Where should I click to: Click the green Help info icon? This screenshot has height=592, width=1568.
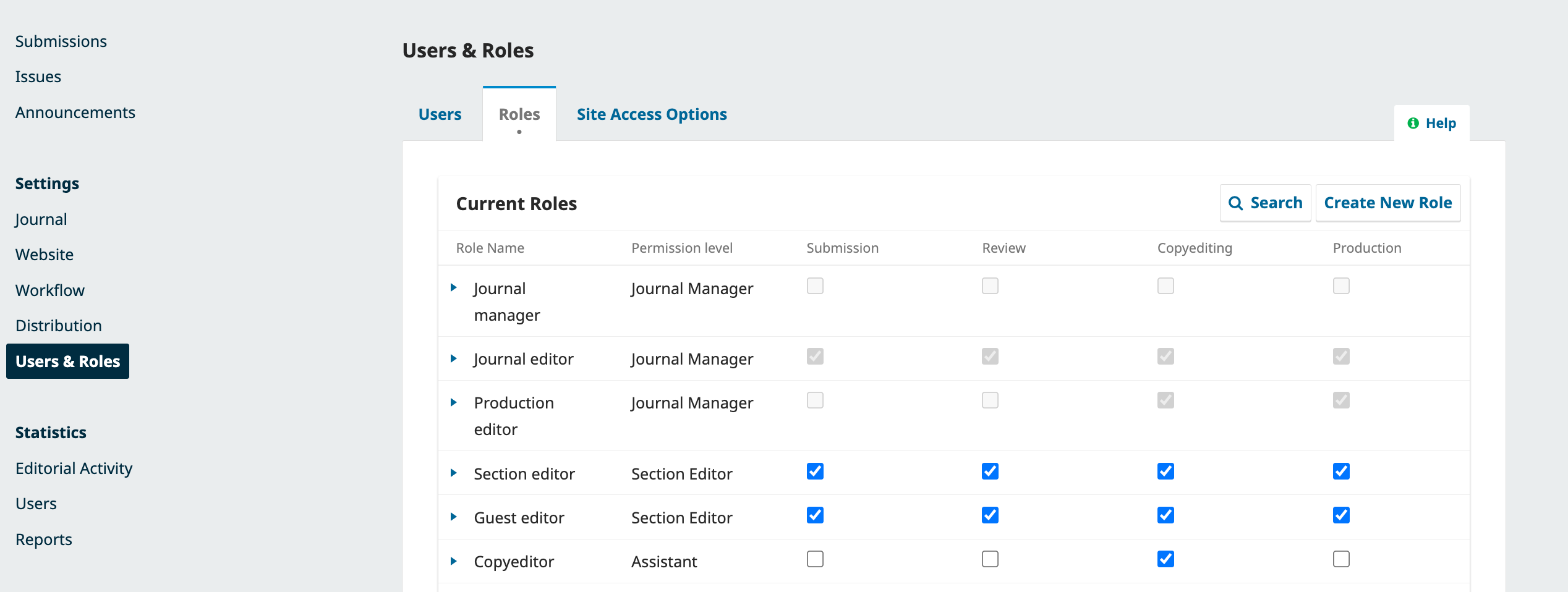pos(1413,123)
